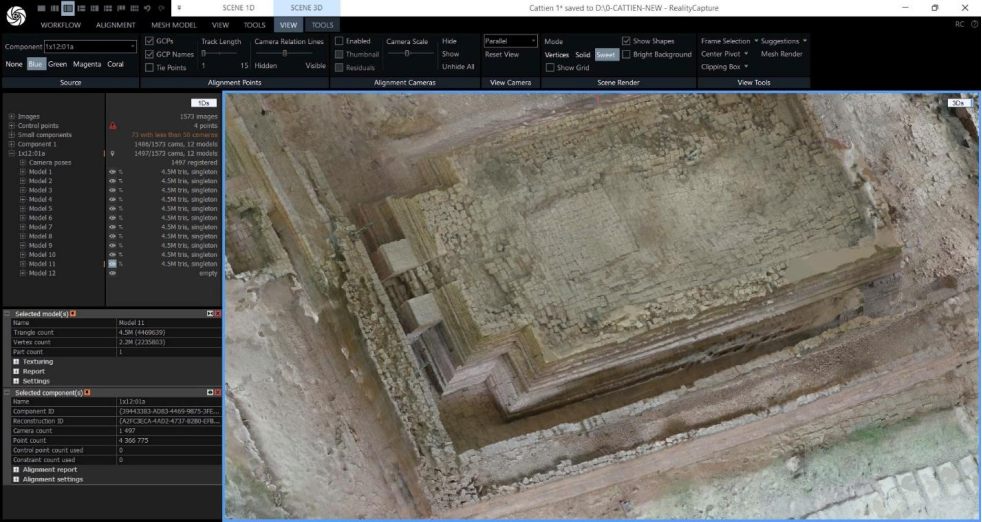The height and width of the screenshot is (522, 982).
Task: Open the WORKFLOW ribbon tab
Action: tap(61, 25)
